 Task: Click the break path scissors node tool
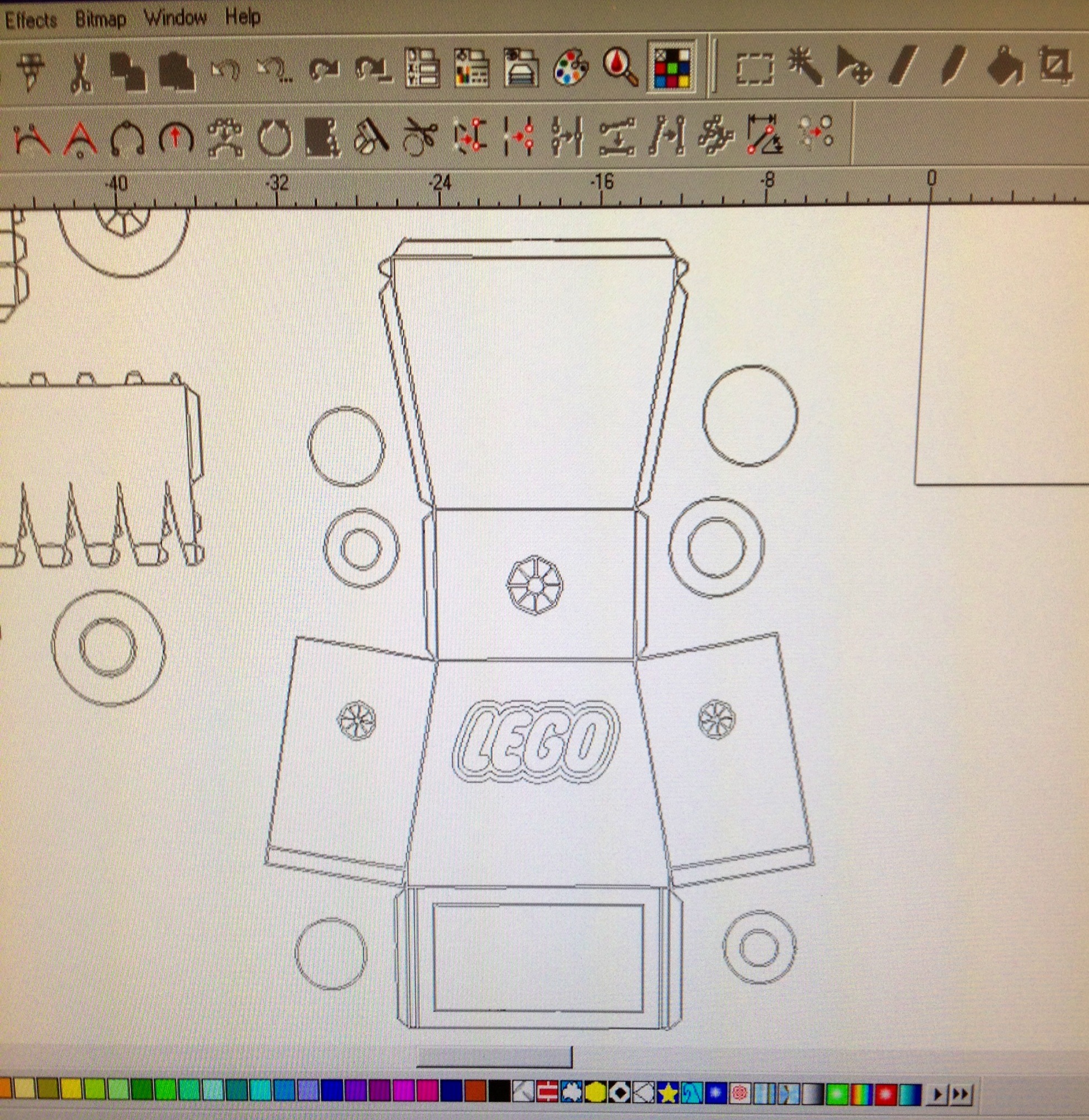click(x=420, y=137)
